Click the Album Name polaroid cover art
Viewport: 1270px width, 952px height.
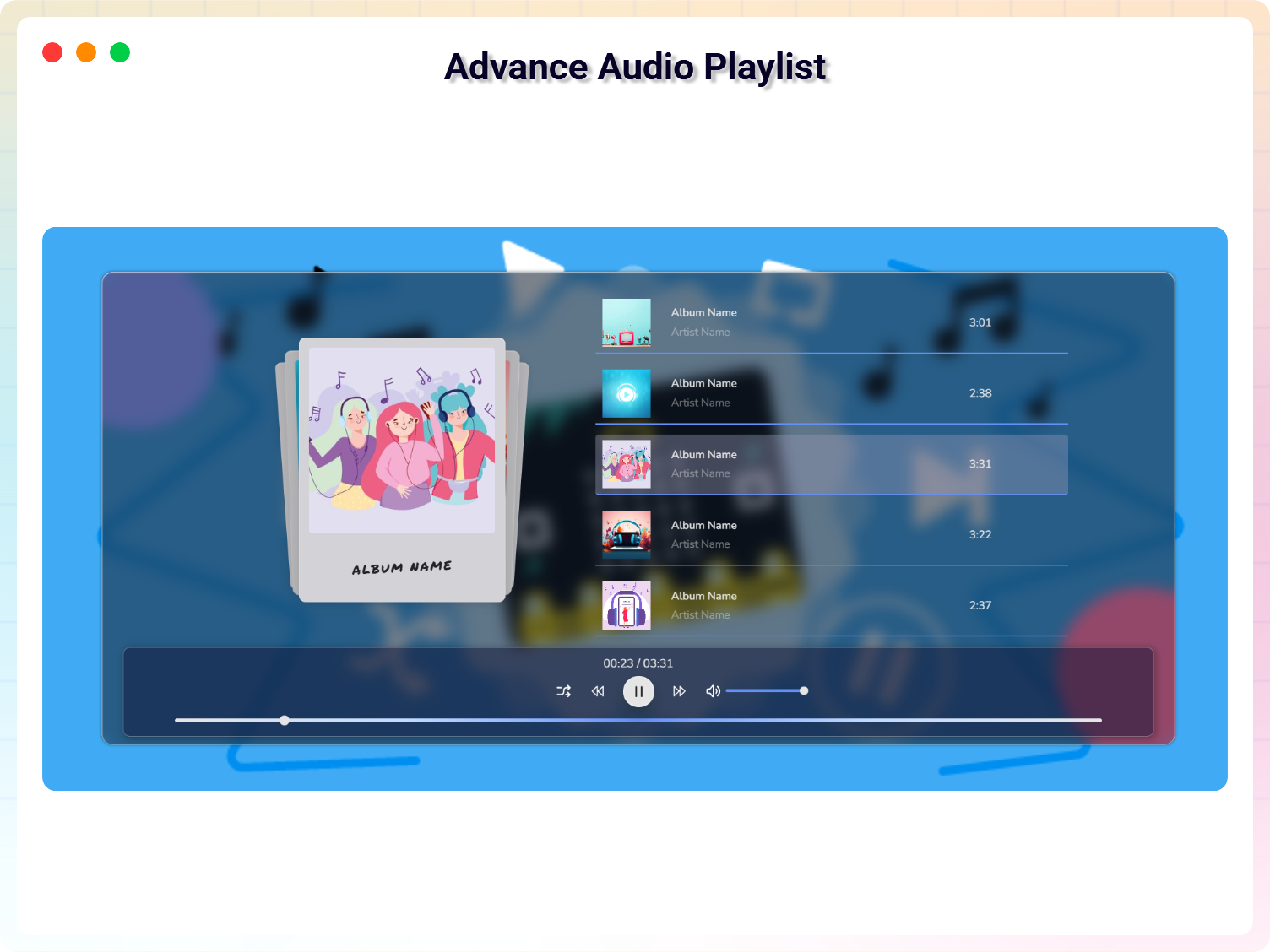pyautogui.click(x=401, y=469)
